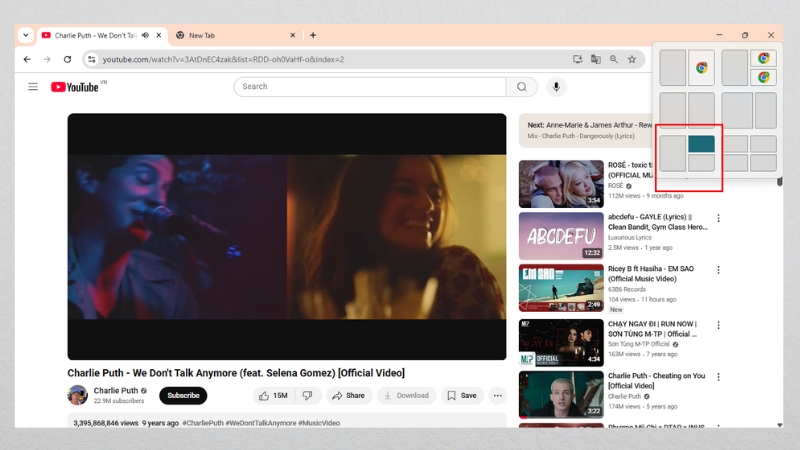The height and width of the screenshot is (450, 800).
Task: Minimize the Chrome window
Action: point(719,35)
